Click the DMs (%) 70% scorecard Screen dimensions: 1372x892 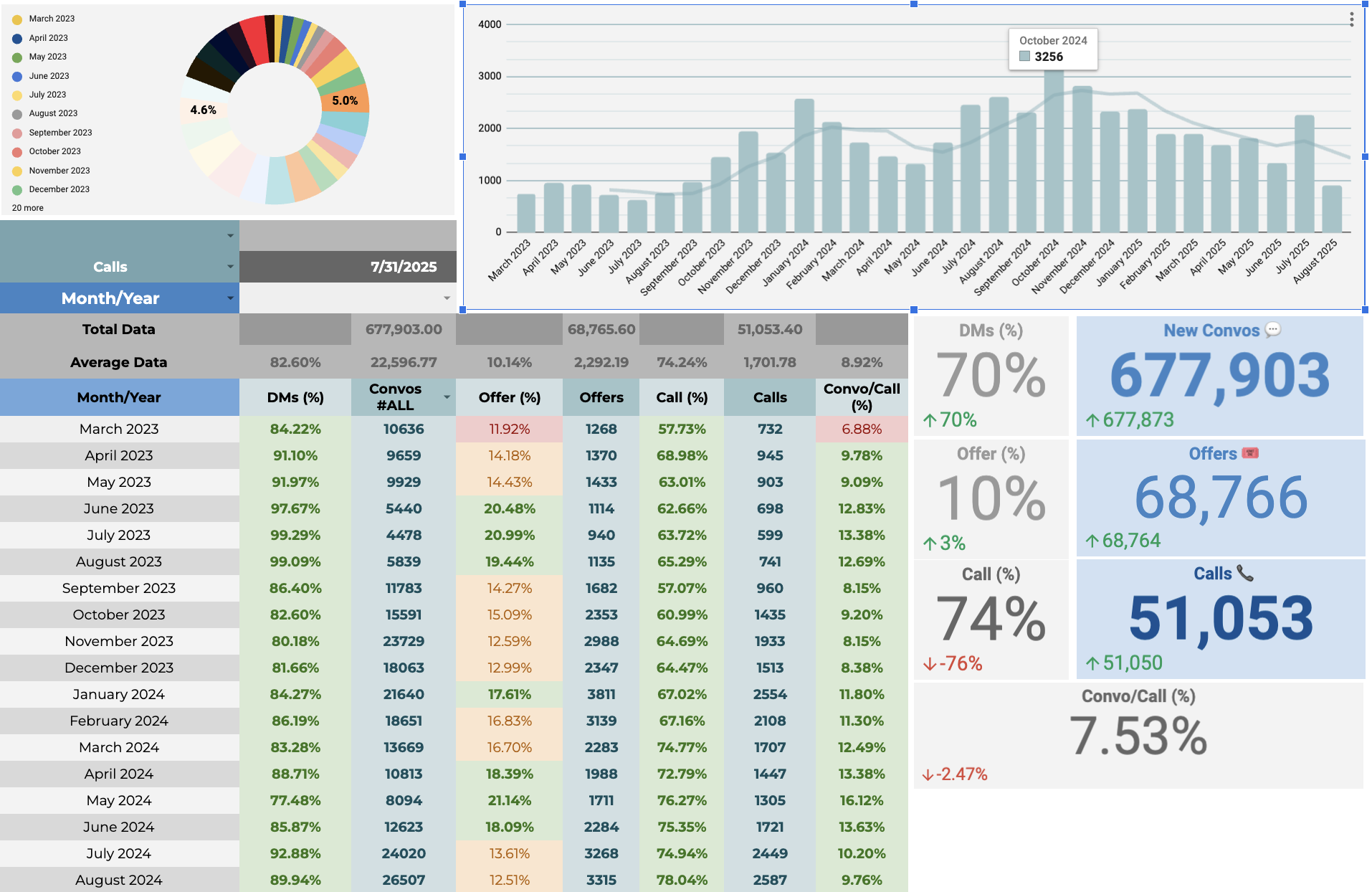pos(991,376)
